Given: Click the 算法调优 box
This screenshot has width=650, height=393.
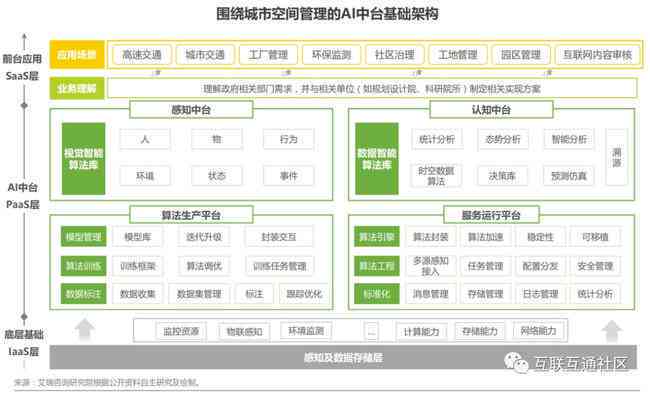Looking at the screenshot, I should click(x=204, y=266).
